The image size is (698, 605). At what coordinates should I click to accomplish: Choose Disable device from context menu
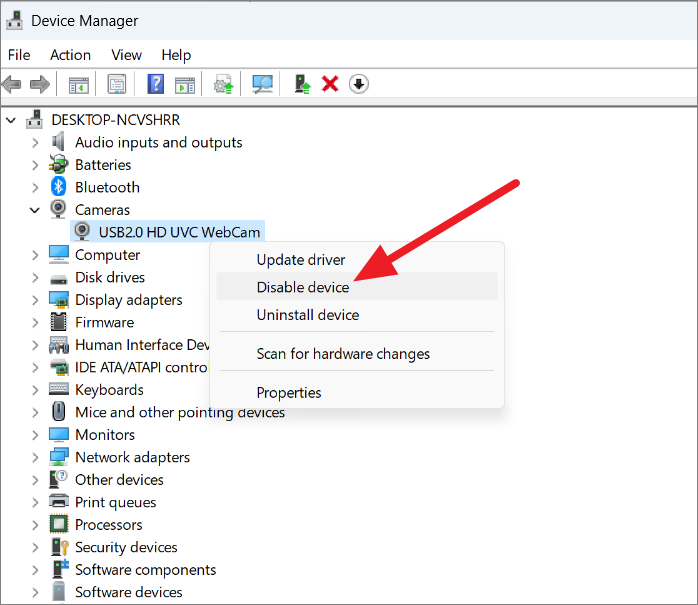(357, 286)
